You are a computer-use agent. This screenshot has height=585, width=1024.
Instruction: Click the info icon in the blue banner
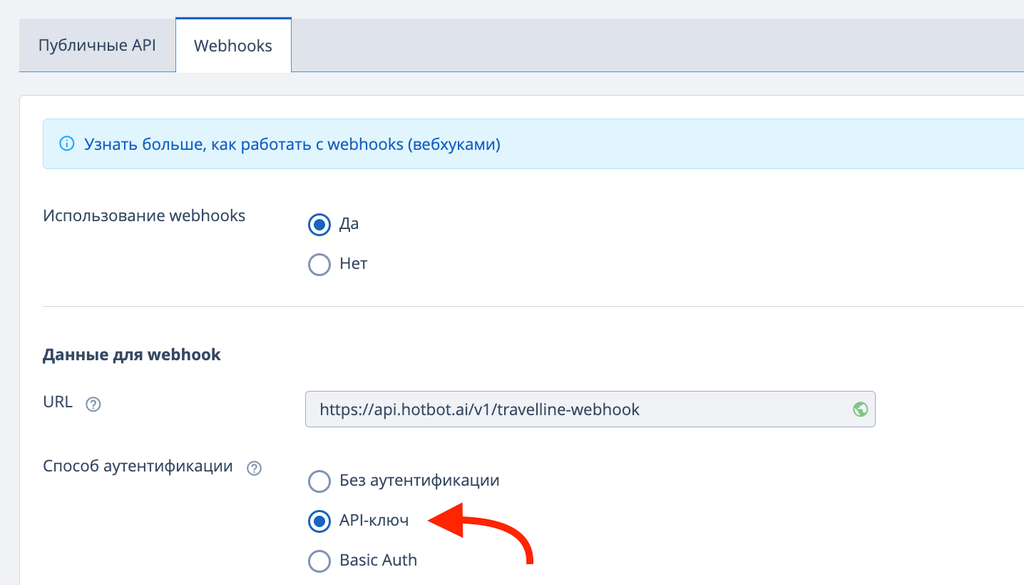click(67, 144)
